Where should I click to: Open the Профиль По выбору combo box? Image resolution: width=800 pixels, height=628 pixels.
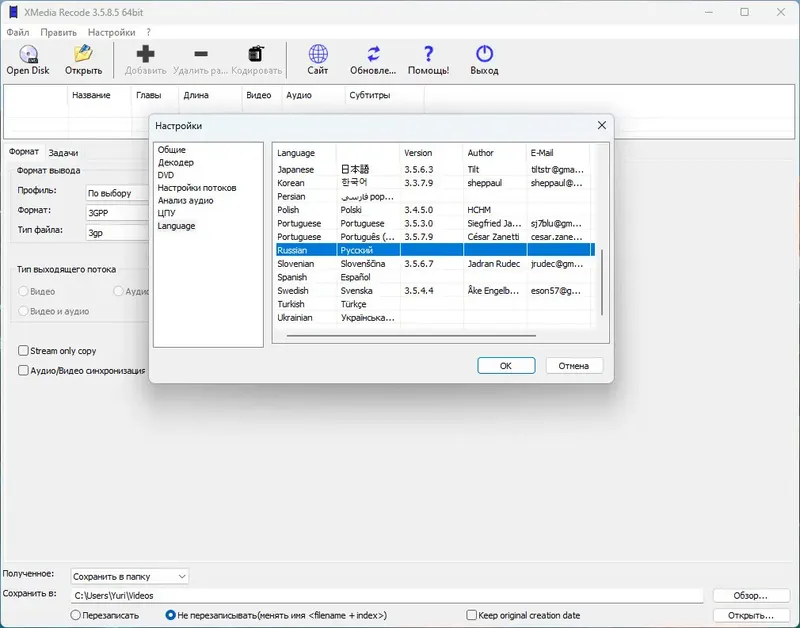pyautogui.click(x=118, y=193)
